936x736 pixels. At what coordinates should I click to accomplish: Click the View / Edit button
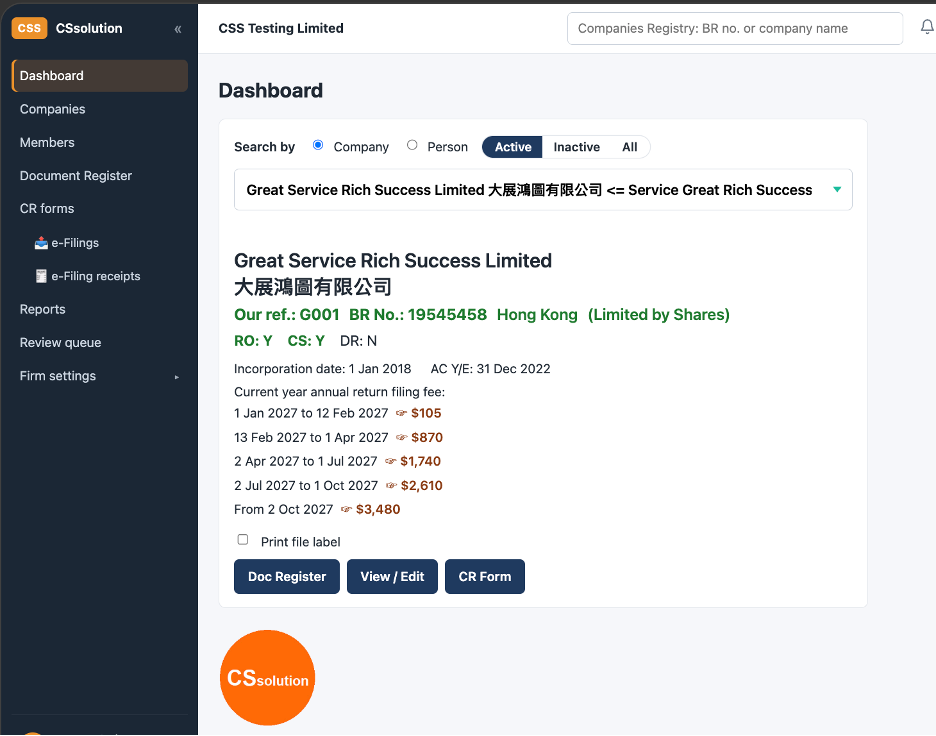point(392,577)
